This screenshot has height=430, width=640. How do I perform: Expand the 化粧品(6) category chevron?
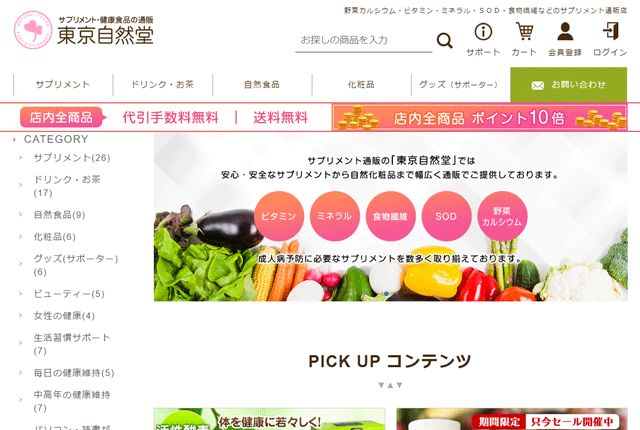coord(20,237)
